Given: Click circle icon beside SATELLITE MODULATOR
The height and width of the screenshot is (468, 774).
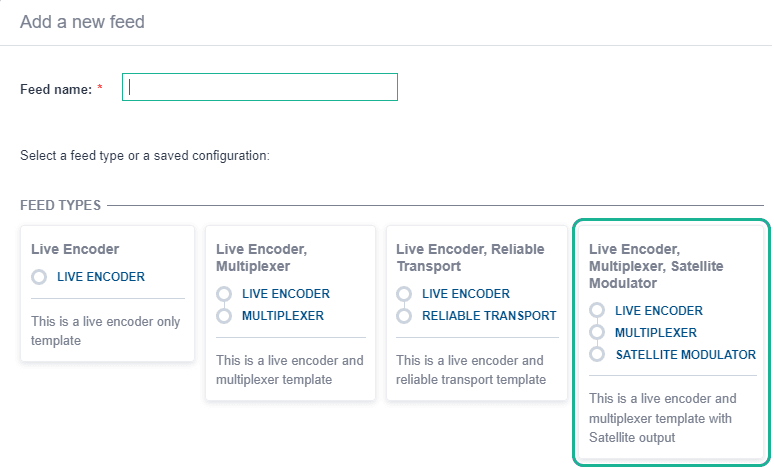Looking at the screenshot, I should 597,354.
